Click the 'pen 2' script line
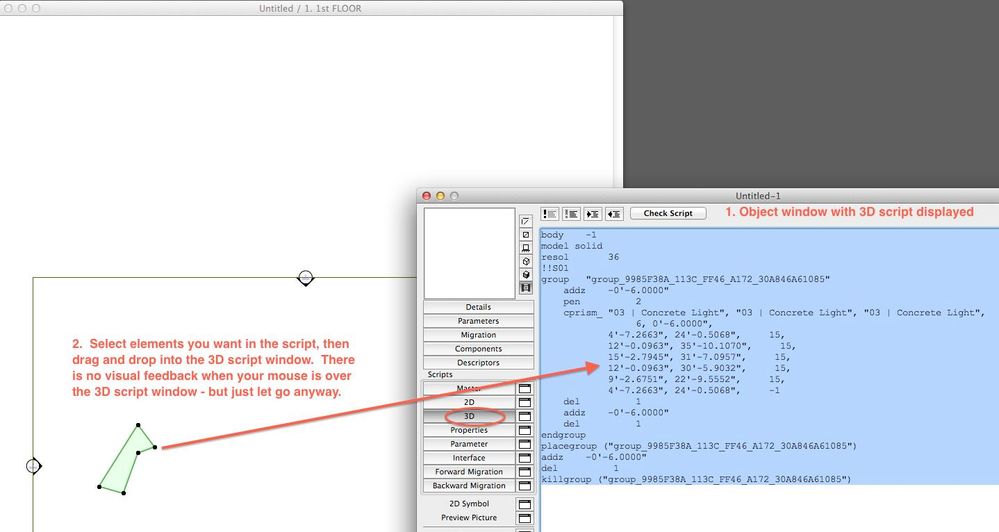This screenshot has width=999, height=532. 602,301
